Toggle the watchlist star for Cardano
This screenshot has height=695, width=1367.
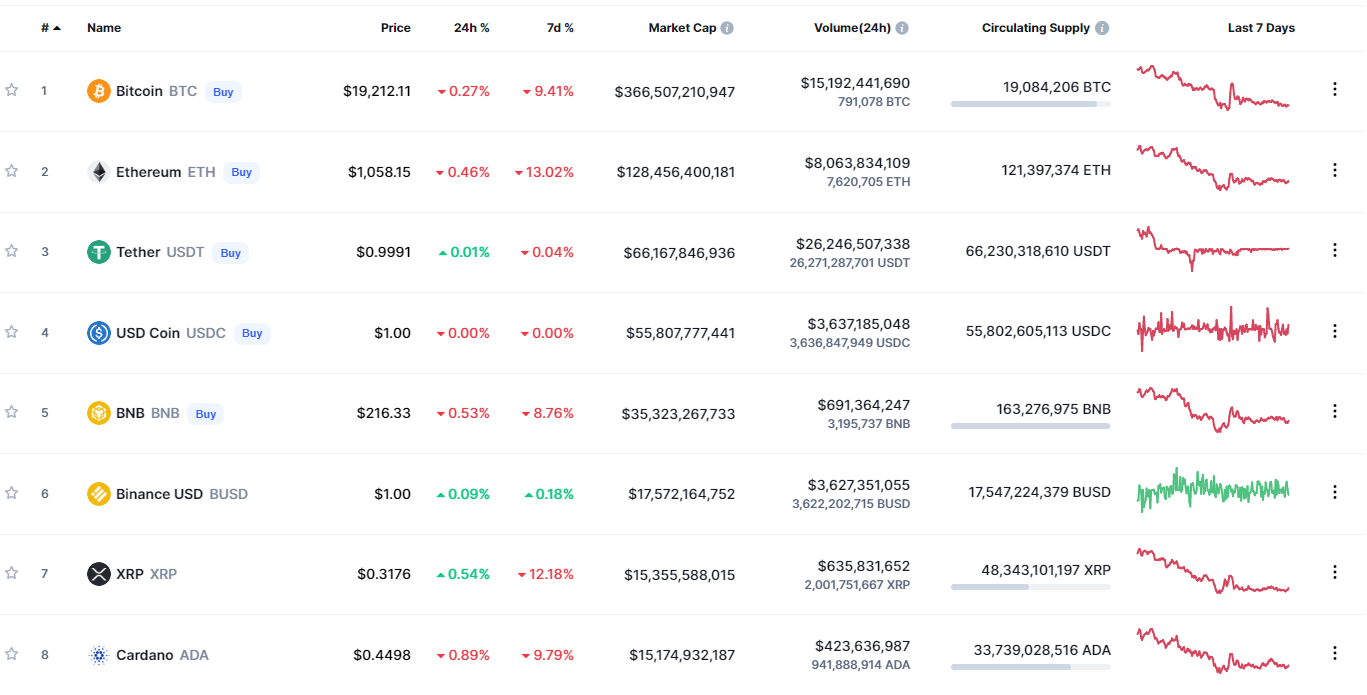(x=12, y=654)
